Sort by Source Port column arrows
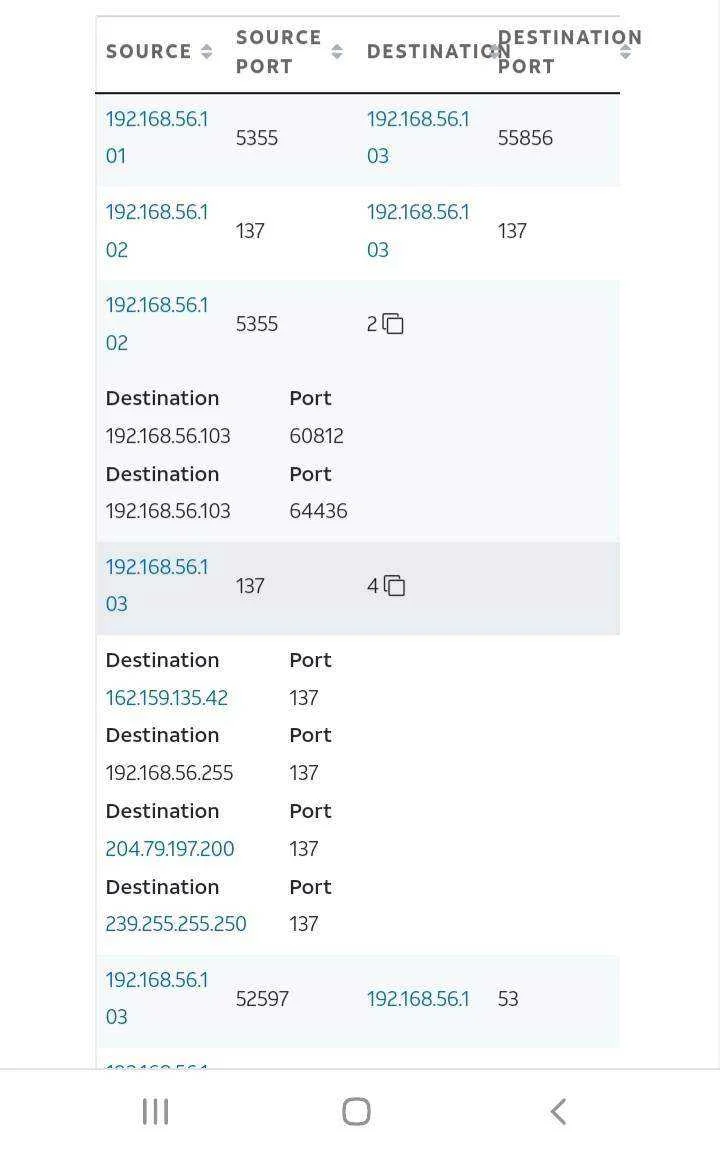The image size is (720, 1152). coord(336,51)
